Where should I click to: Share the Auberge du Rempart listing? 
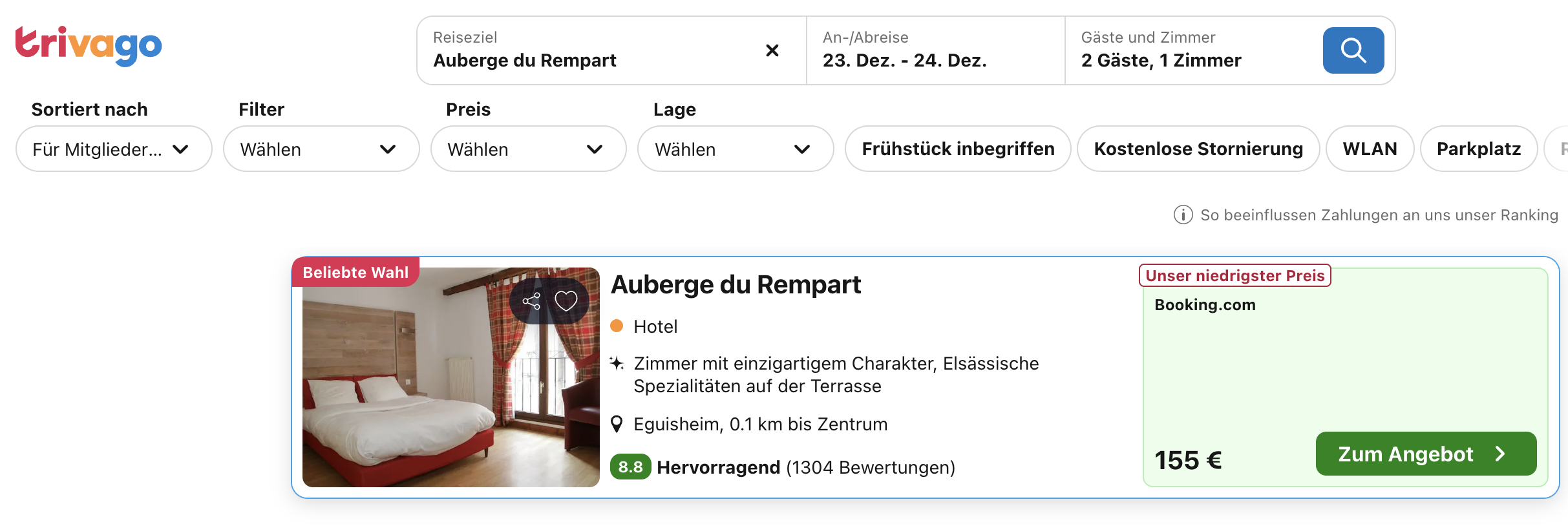coord(531,301)
